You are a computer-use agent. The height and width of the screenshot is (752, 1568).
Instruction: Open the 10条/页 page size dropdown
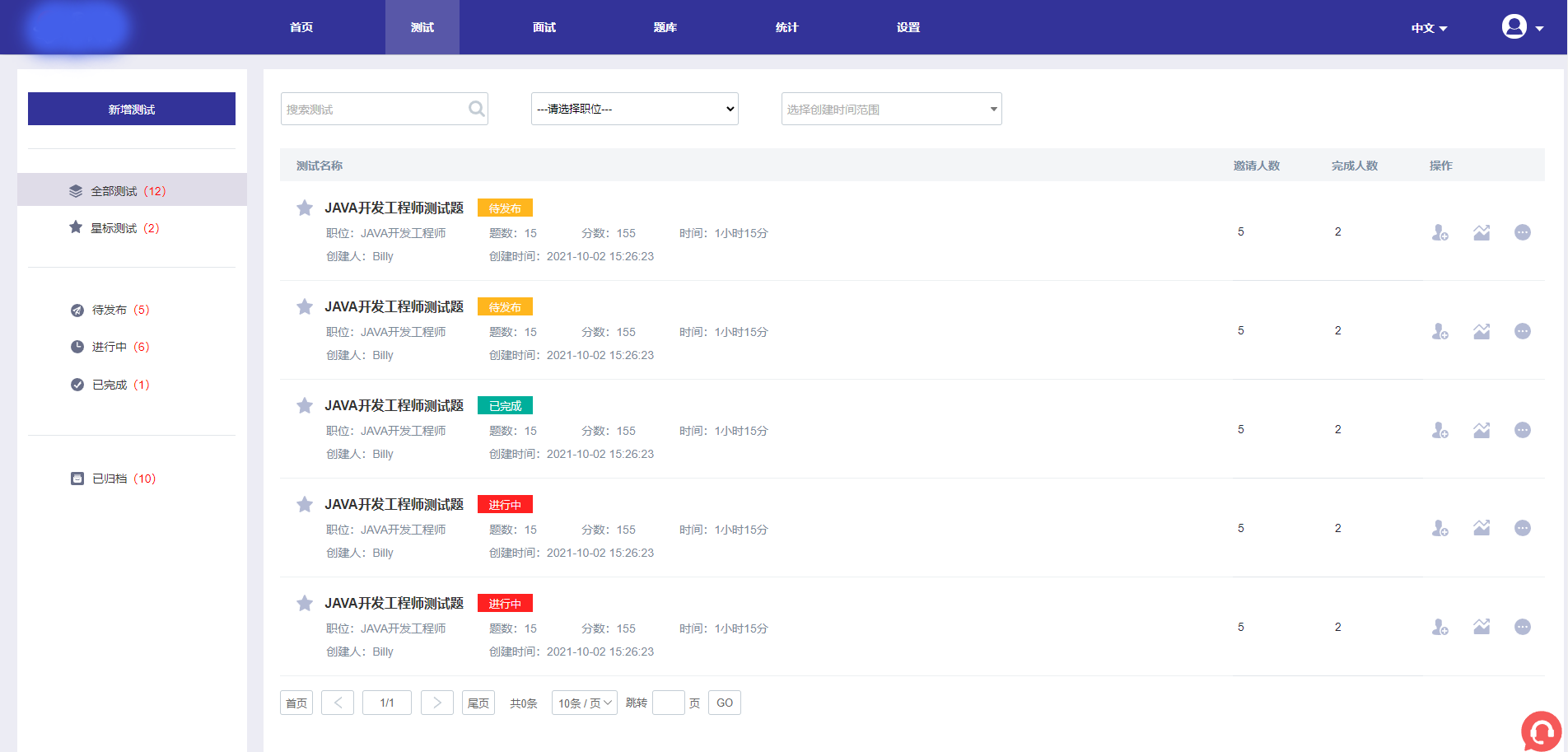(584, 703)
